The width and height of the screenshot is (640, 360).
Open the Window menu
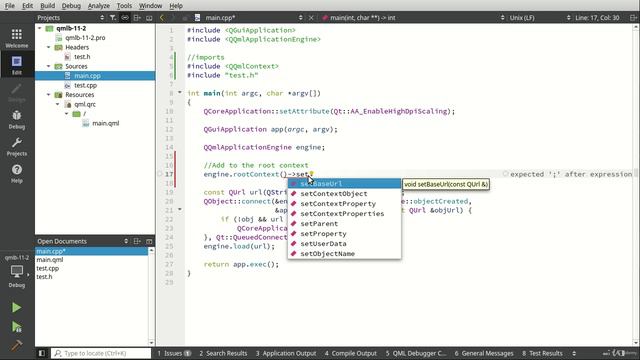150,6
